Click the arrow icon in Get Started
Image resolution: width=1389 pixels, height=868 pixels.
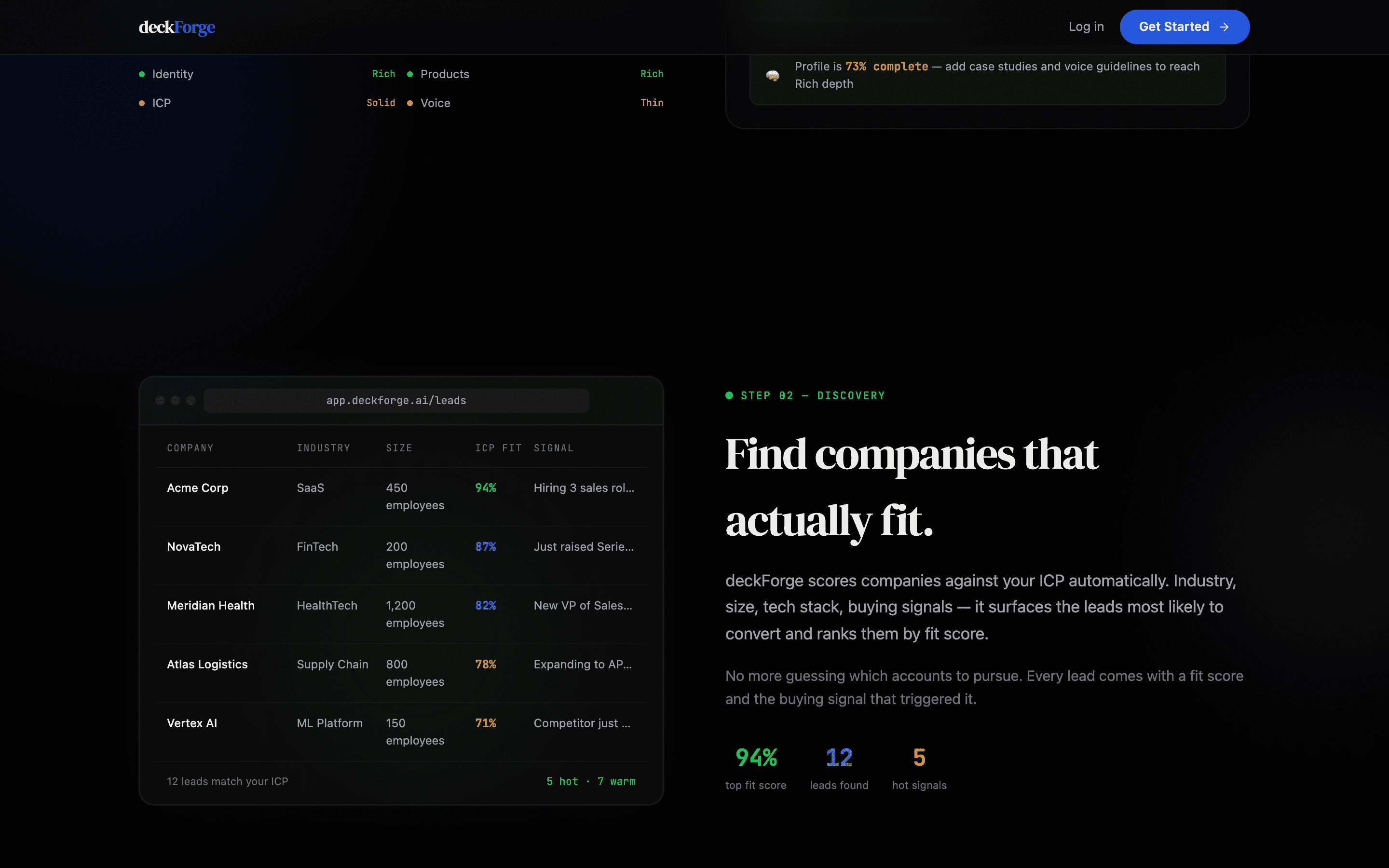click(1224, 27)
